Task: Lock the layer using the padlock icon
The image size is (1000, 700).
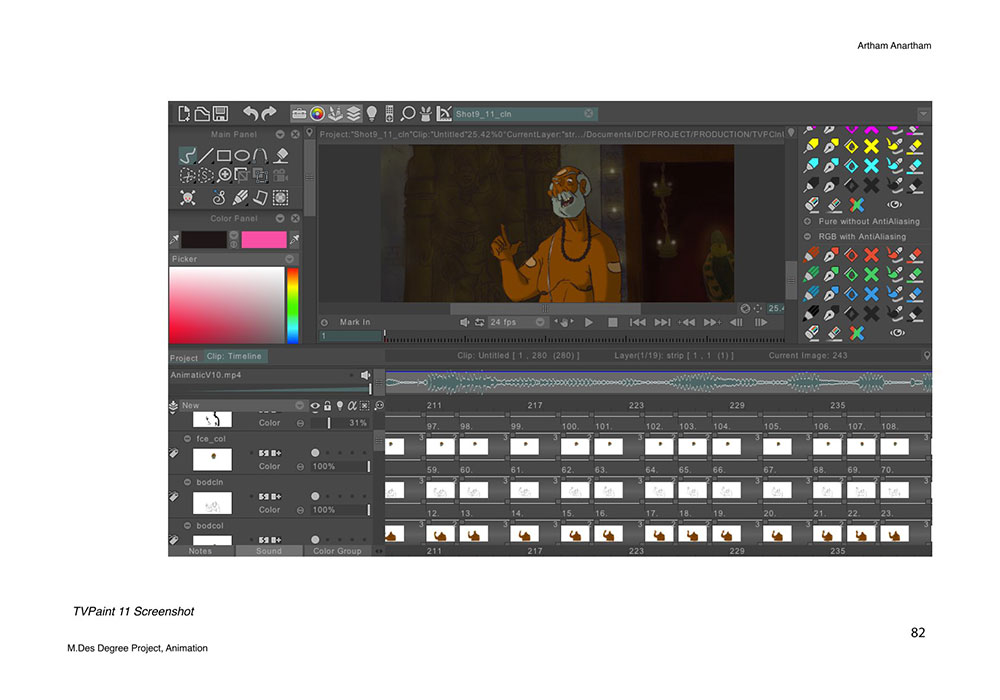Action: pyautogui.click(x=327, y=406)
